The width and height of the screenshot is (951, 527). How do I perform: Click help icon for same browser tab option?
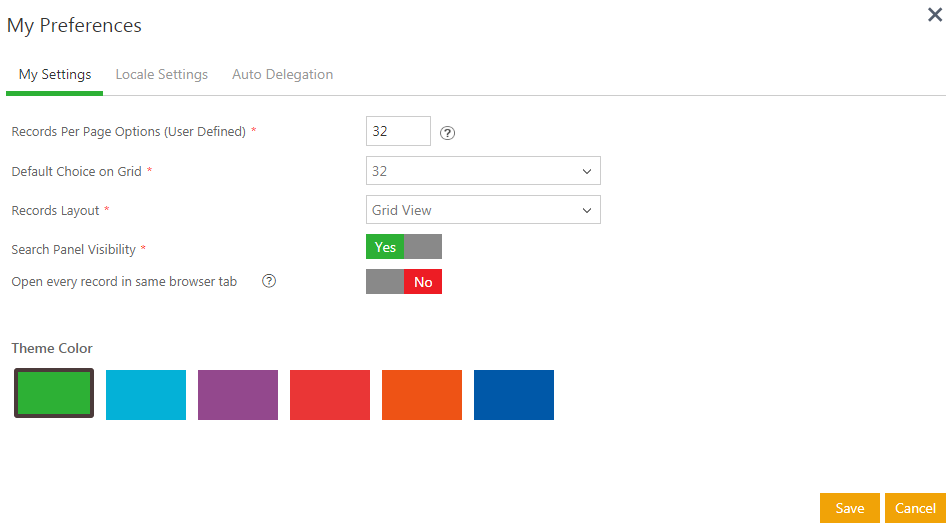pyautogui.click(x=269, y=282)
